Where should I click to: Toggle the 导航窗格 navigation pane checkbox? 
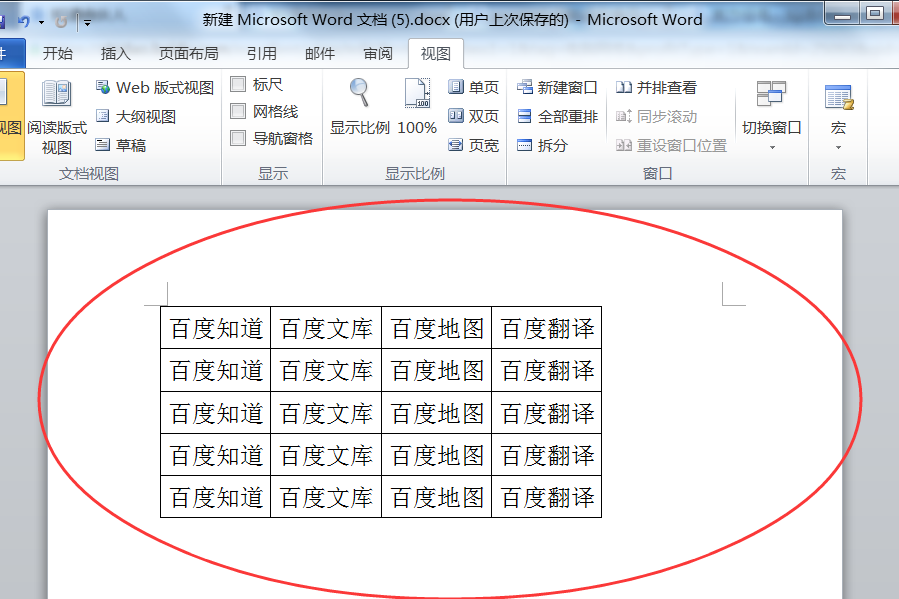pyautogui.click(x=238, y=138)
